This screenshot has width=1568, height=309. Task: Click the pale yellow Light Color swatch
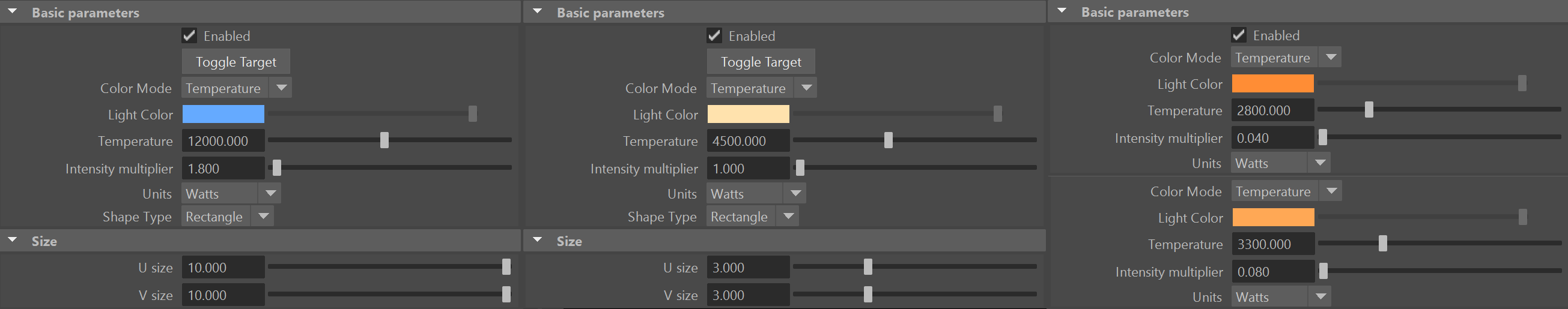pos(748,115)
